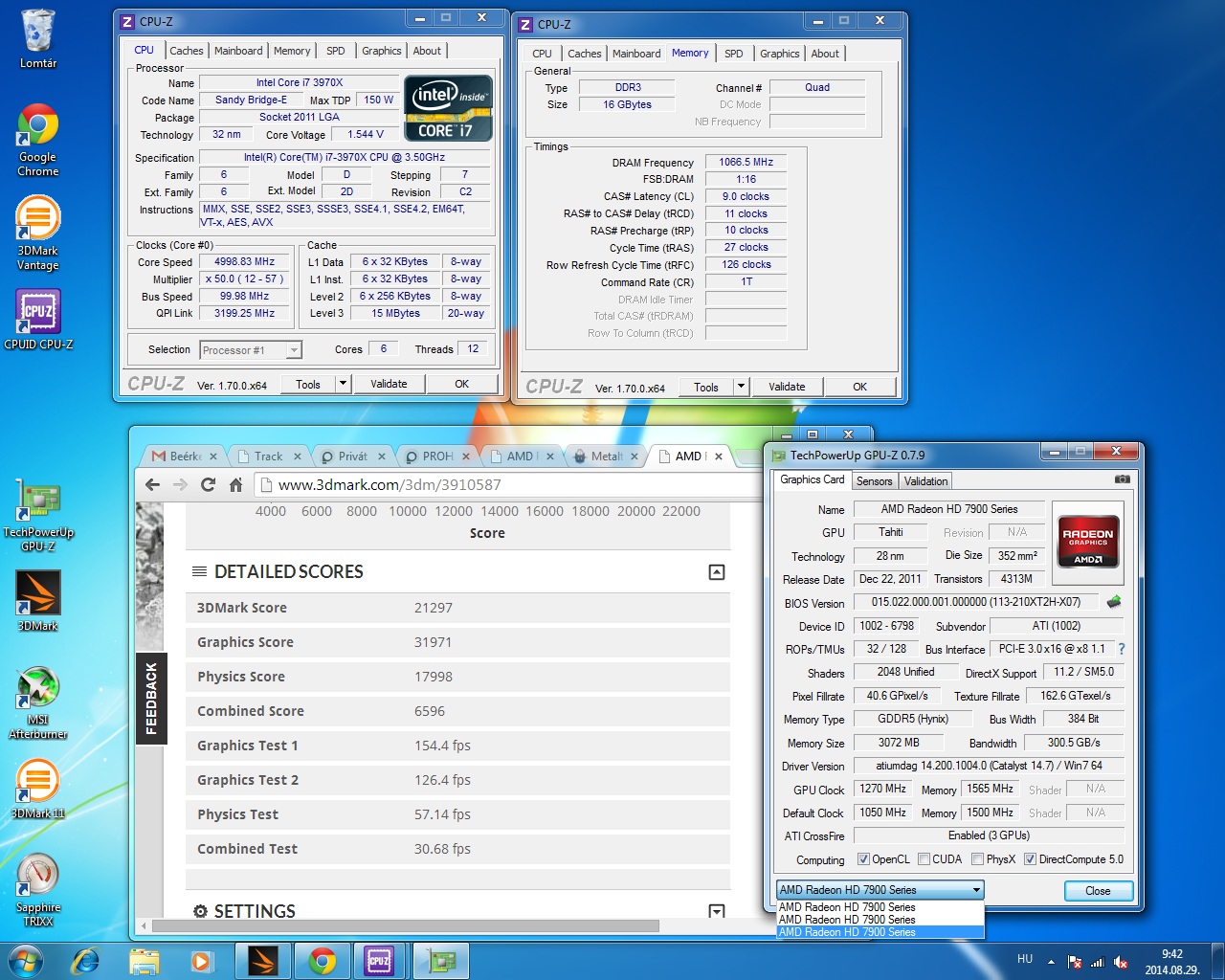1225x980 pixels.
Task: Open 3DMark 11 desktop shortcut
Action: point(38,789)
